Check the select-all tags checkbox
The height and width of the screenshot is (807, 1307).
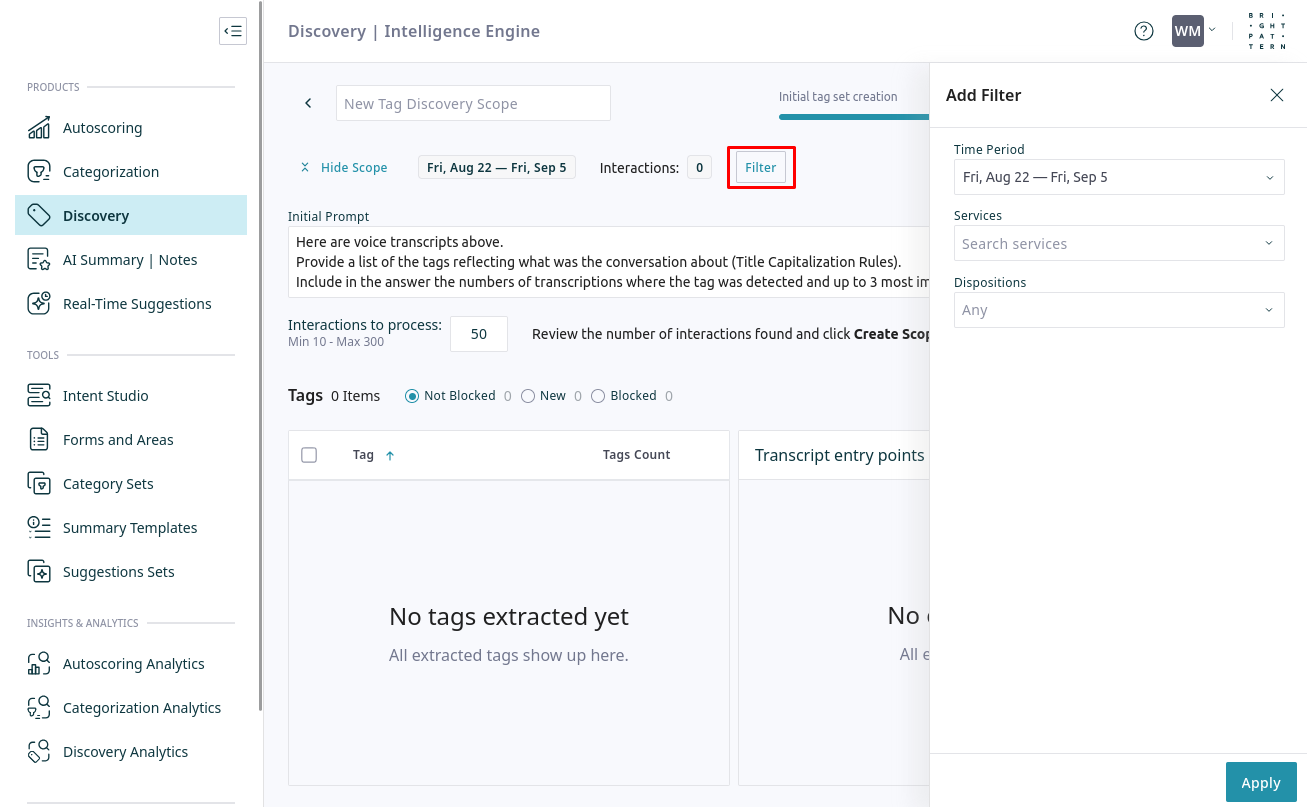point(309,455)
